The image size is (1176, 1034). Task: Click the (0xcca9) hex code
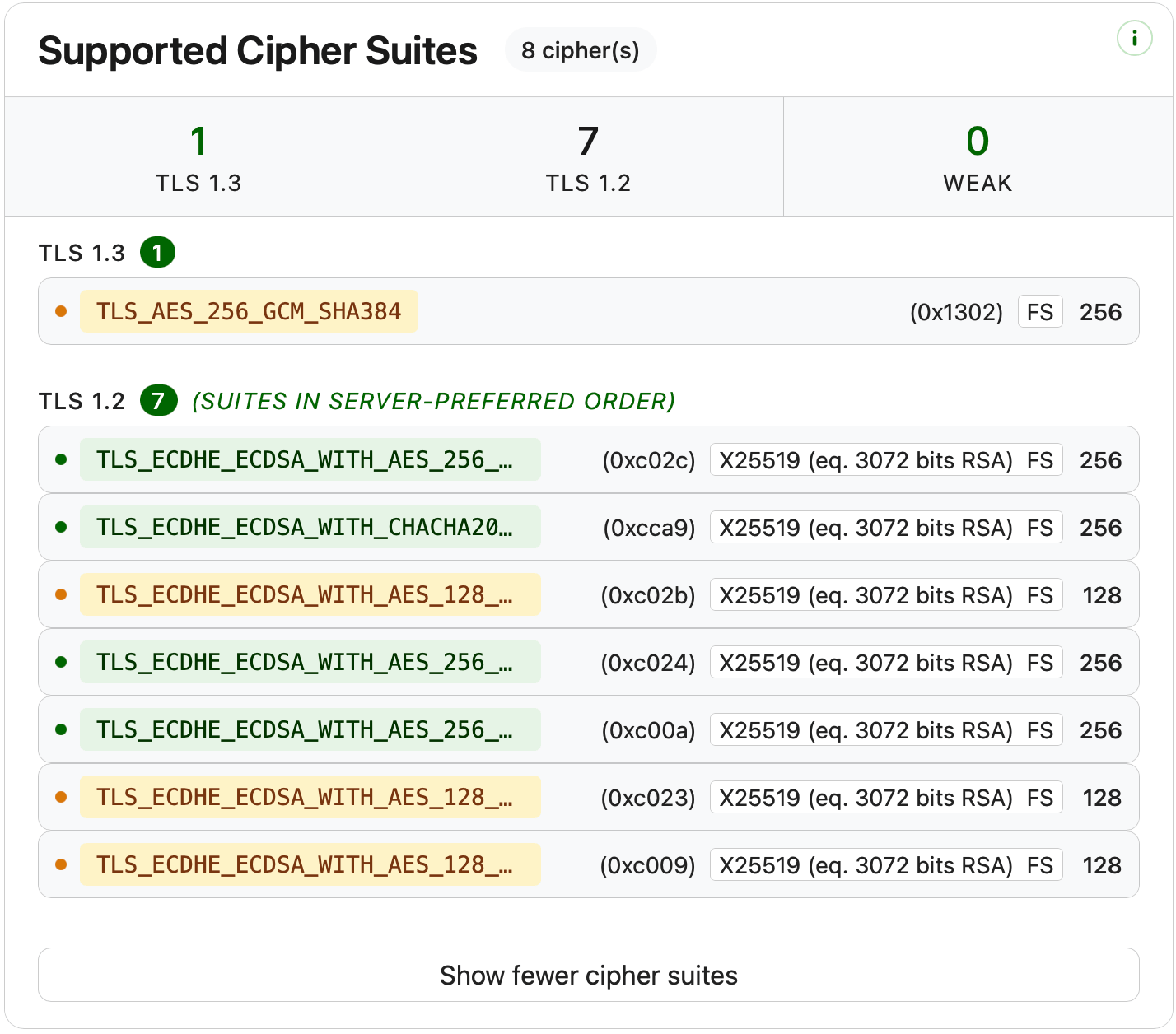649,528
